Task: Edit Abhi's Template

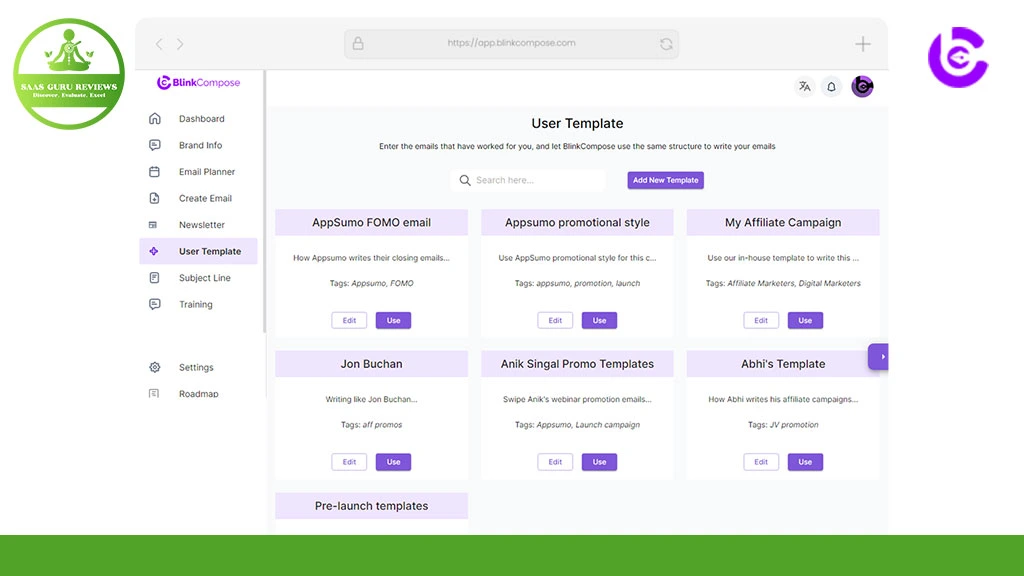Action: 761,462
